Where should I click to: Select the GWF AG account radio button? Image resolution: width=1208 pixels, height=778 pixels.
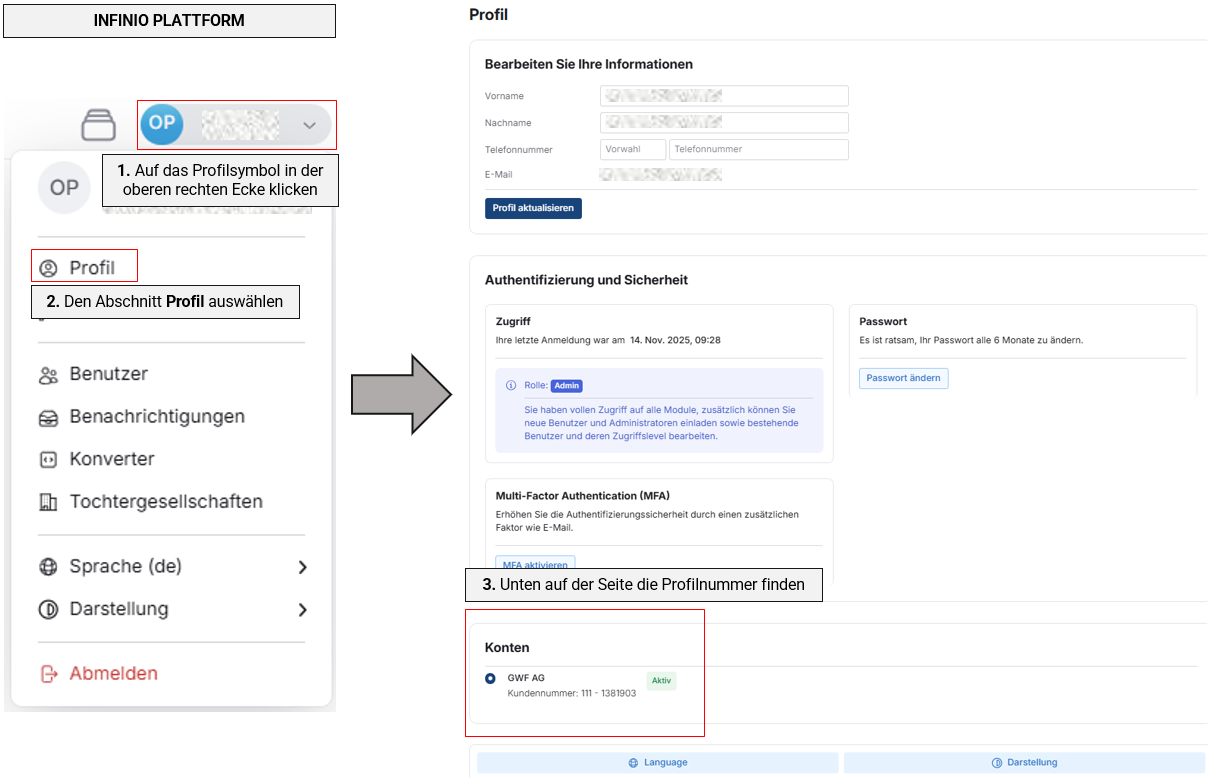490,678
